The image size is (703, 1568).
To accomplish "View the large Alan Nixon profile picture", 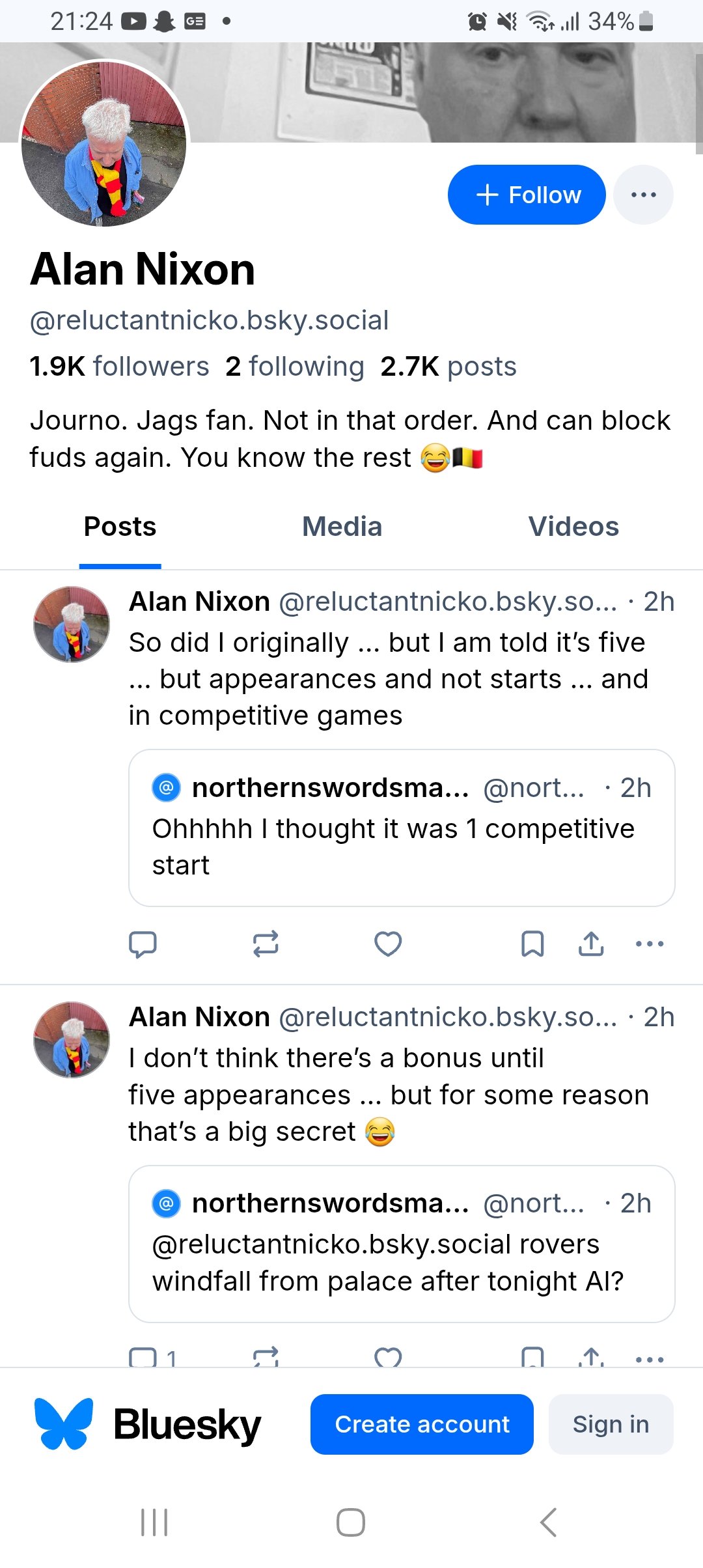I will pos(104,143).
